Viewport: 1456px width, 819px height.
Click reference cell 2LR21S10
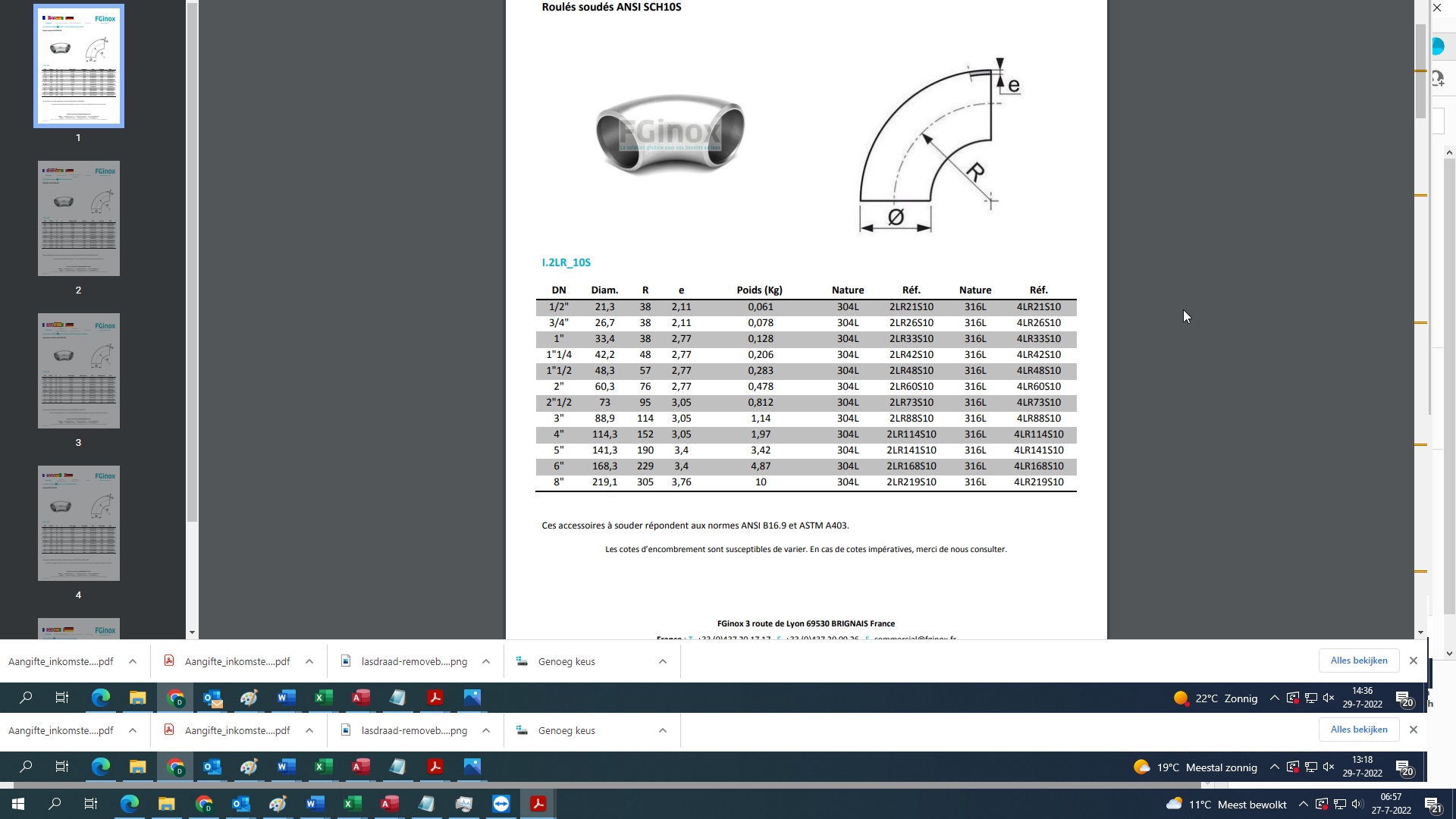912,307
